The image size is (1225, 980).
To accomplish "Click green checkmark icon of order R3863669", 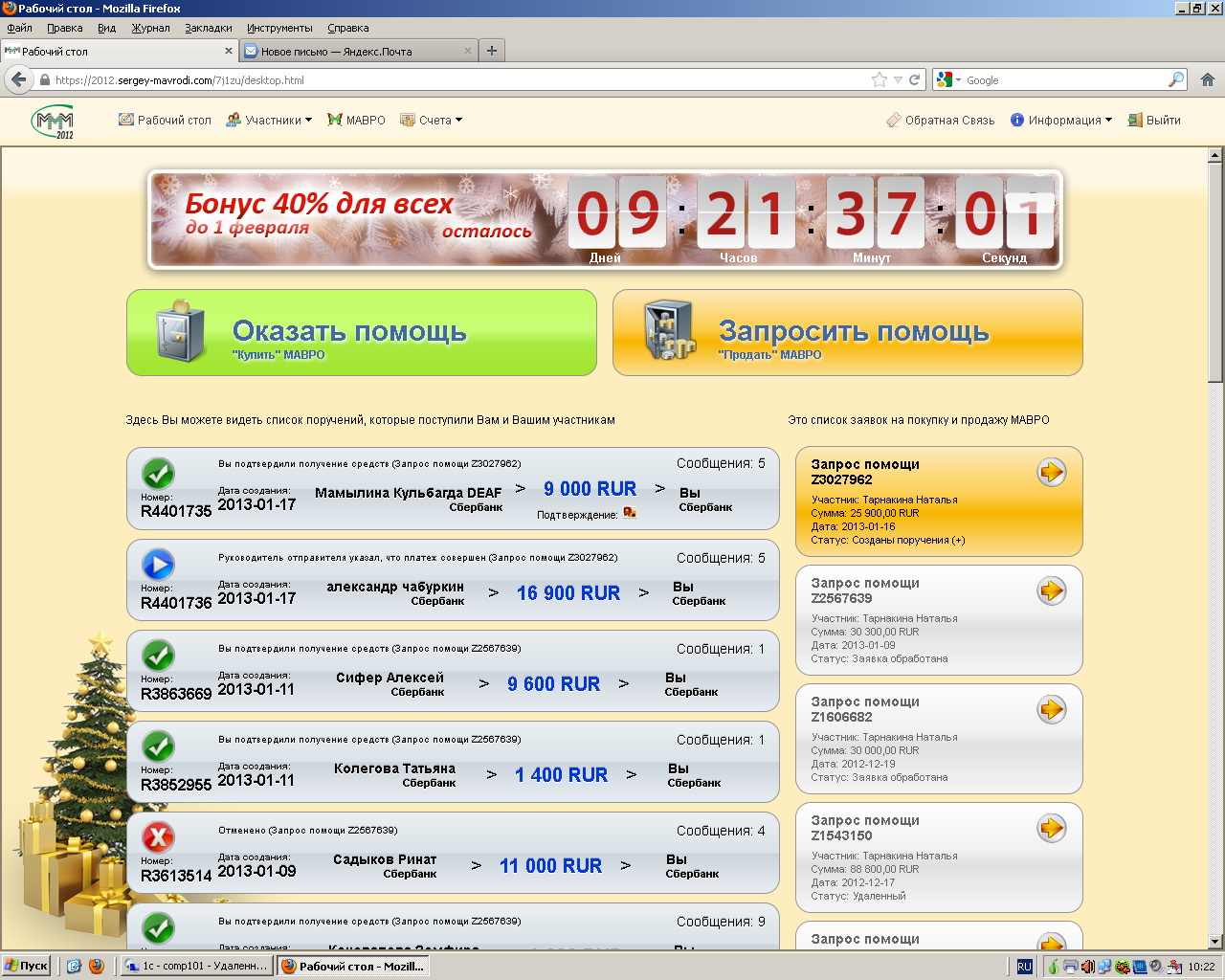I will tap(158, 656).
